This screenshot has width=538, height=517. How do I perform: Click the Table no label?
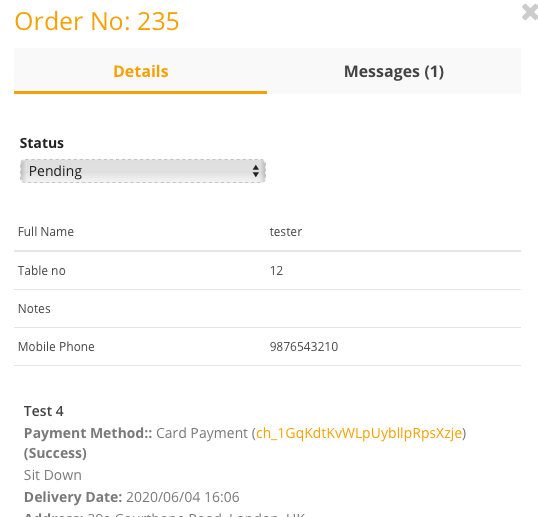(x=42, y=271)
